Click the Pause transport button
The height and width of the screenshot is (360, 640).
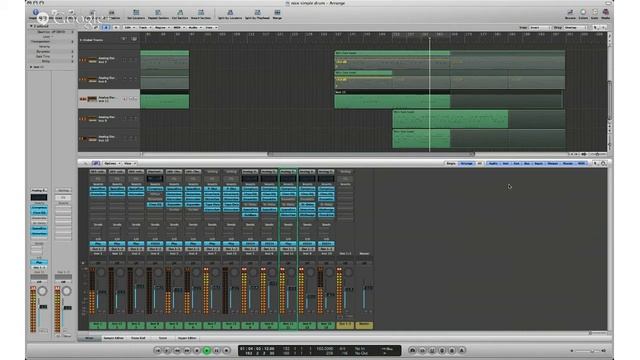click(217, 350)
